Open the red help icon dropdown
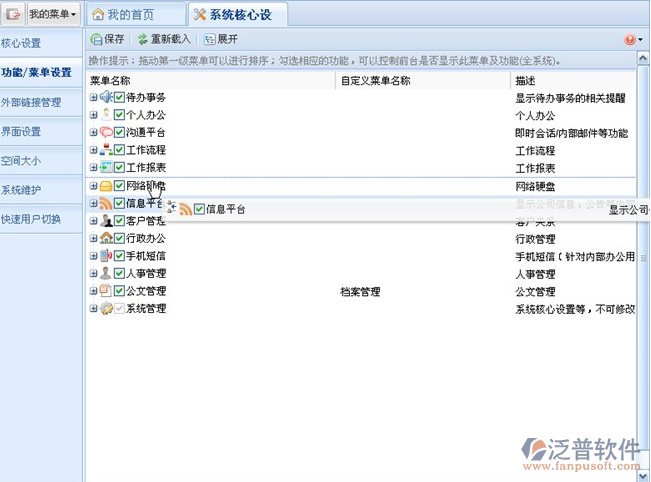651x482 pixels. click(x=633, y=39)
